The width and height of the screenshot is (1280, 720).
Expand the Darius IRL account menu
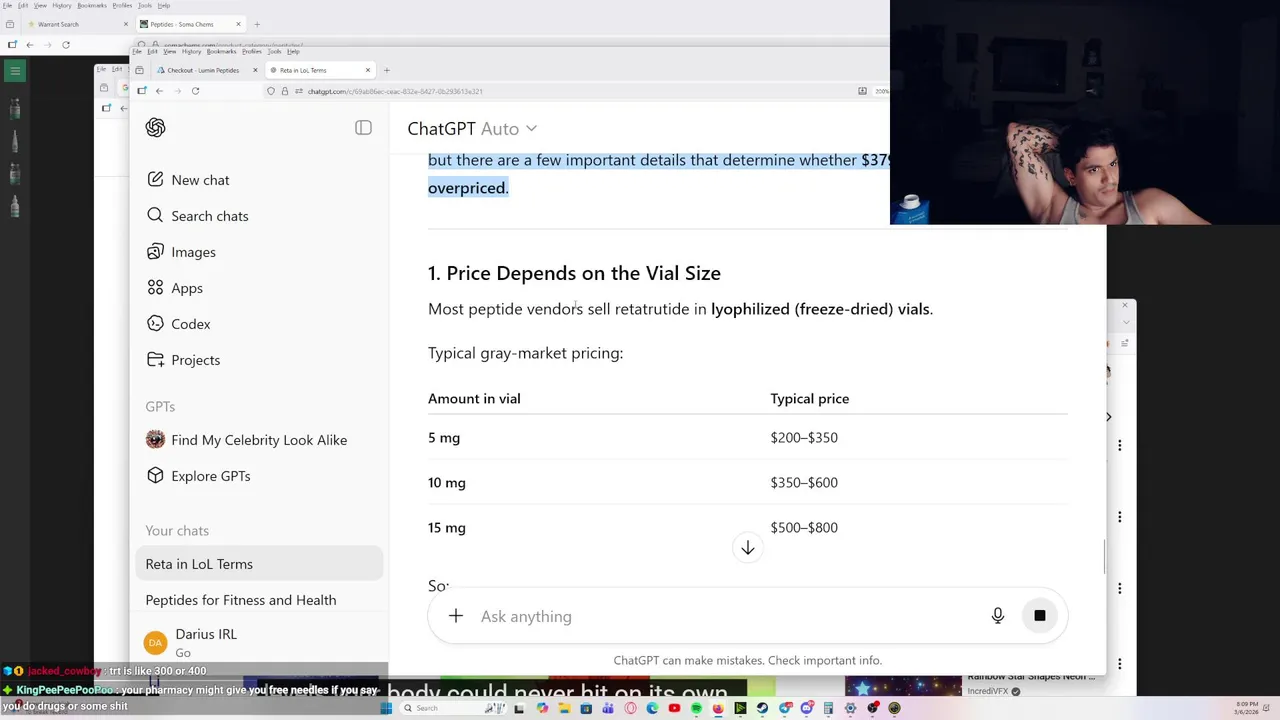(259, 642)
